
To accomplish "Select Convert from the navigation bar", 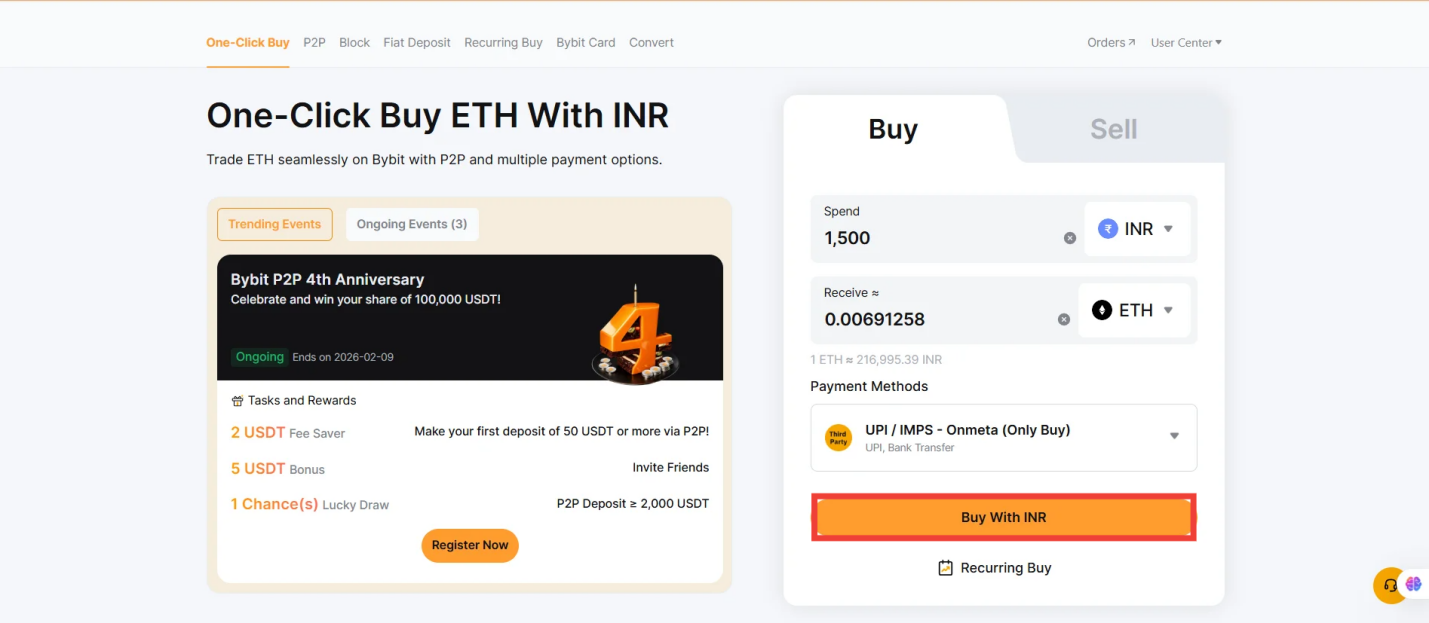I will [x=651, y=42].
